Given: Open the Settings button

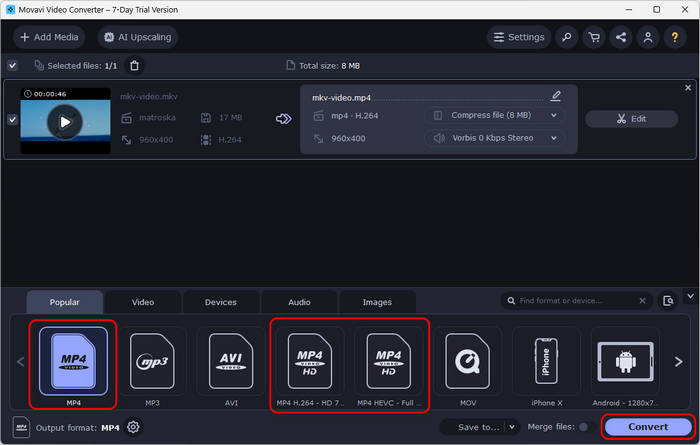Looking at the screenshot, I should [x=519, y=37].
